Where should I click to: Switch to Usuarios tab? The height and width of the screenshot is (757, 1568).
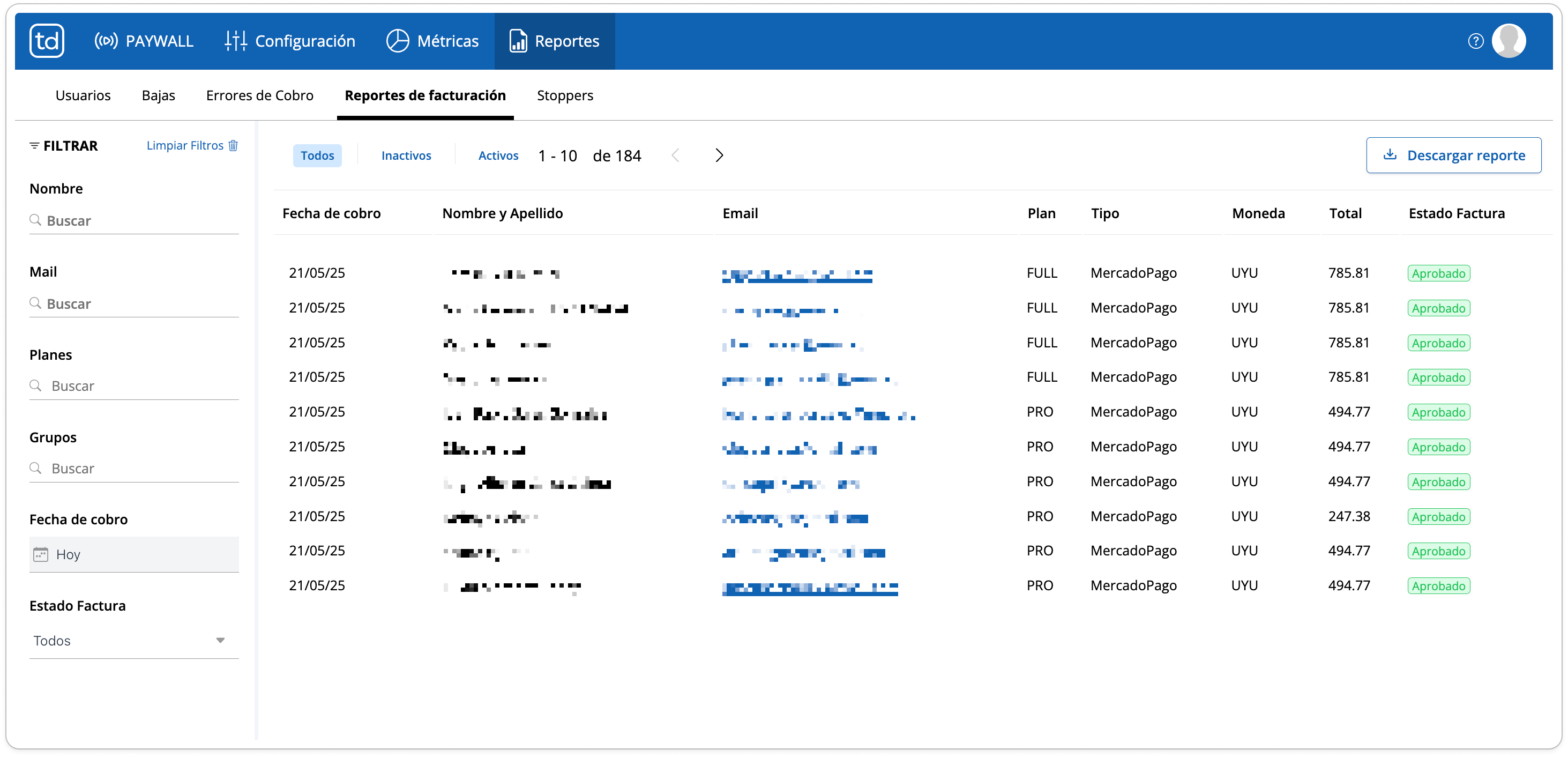coord(83,95)
